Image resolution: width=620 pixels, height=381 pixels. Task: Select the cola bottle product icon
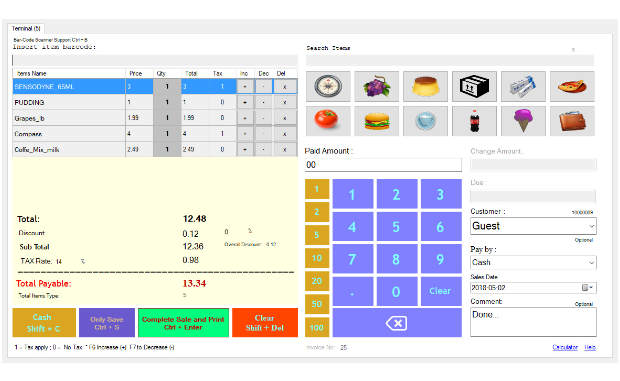(x=474, y=121)
